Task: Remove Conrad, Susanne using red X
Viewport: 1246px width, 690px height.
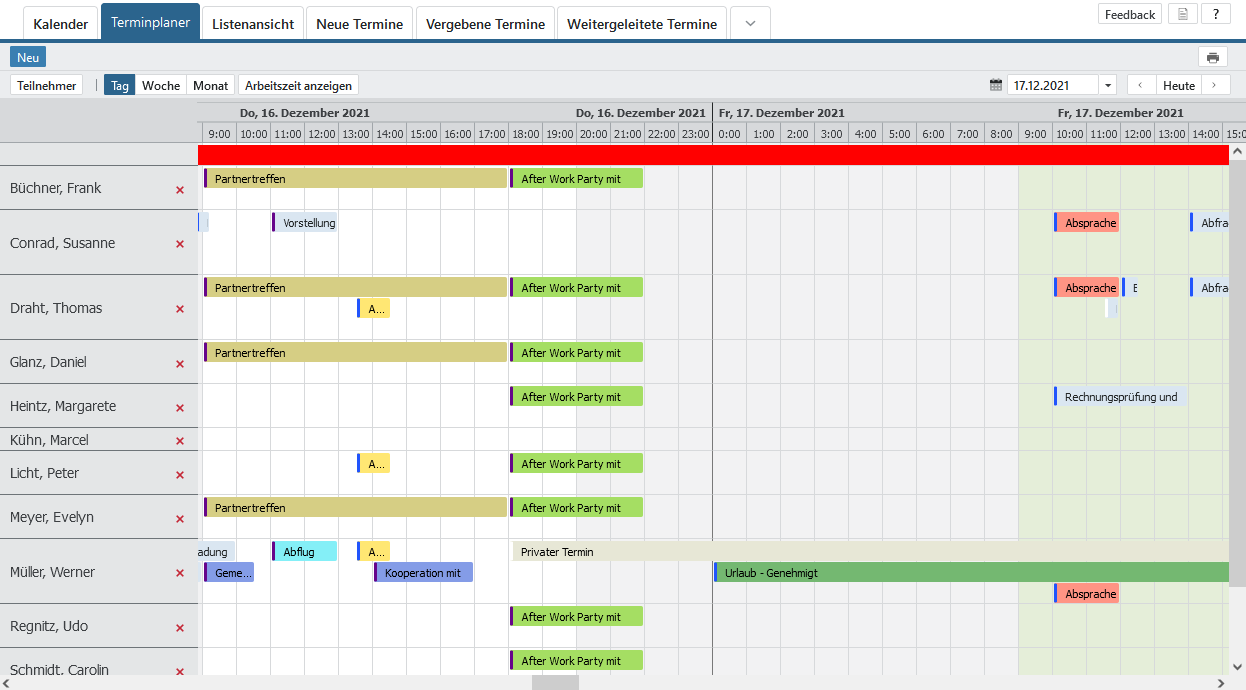Action: click(180, 244)
